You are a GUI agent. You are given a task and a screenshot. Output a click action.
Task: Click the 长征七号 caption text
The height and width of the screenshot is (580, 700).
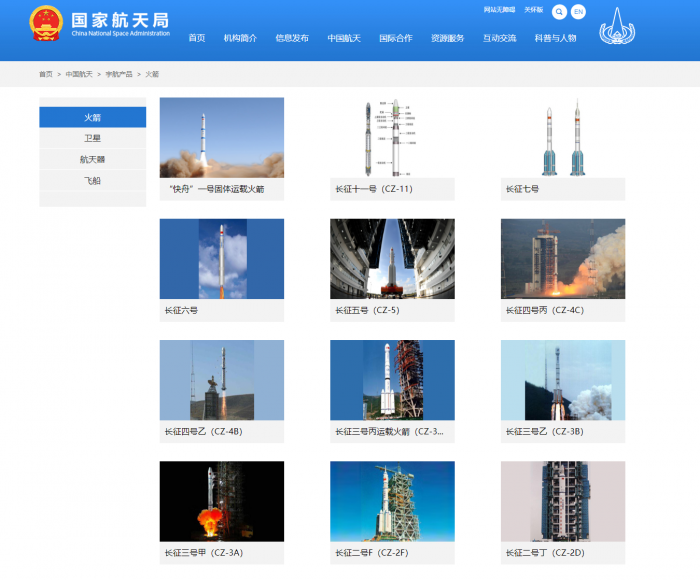522,189
